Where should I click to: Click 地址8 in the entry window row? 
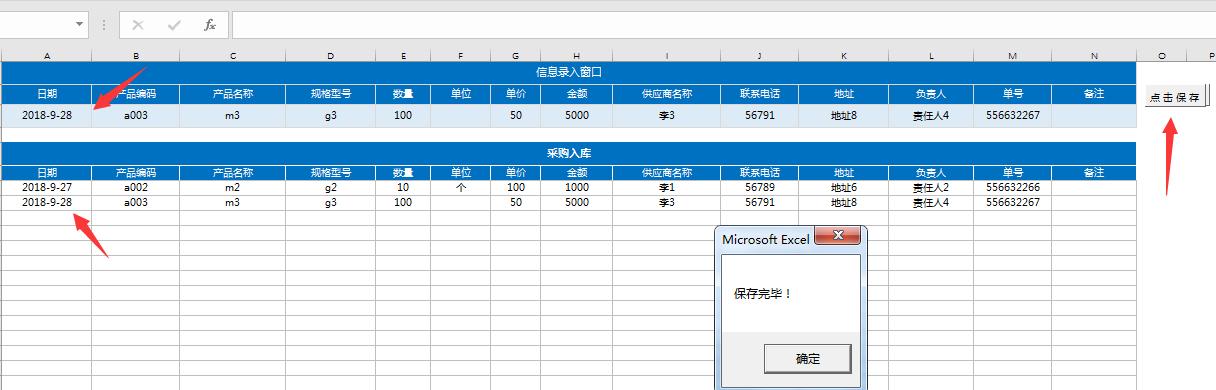[843, 115]
